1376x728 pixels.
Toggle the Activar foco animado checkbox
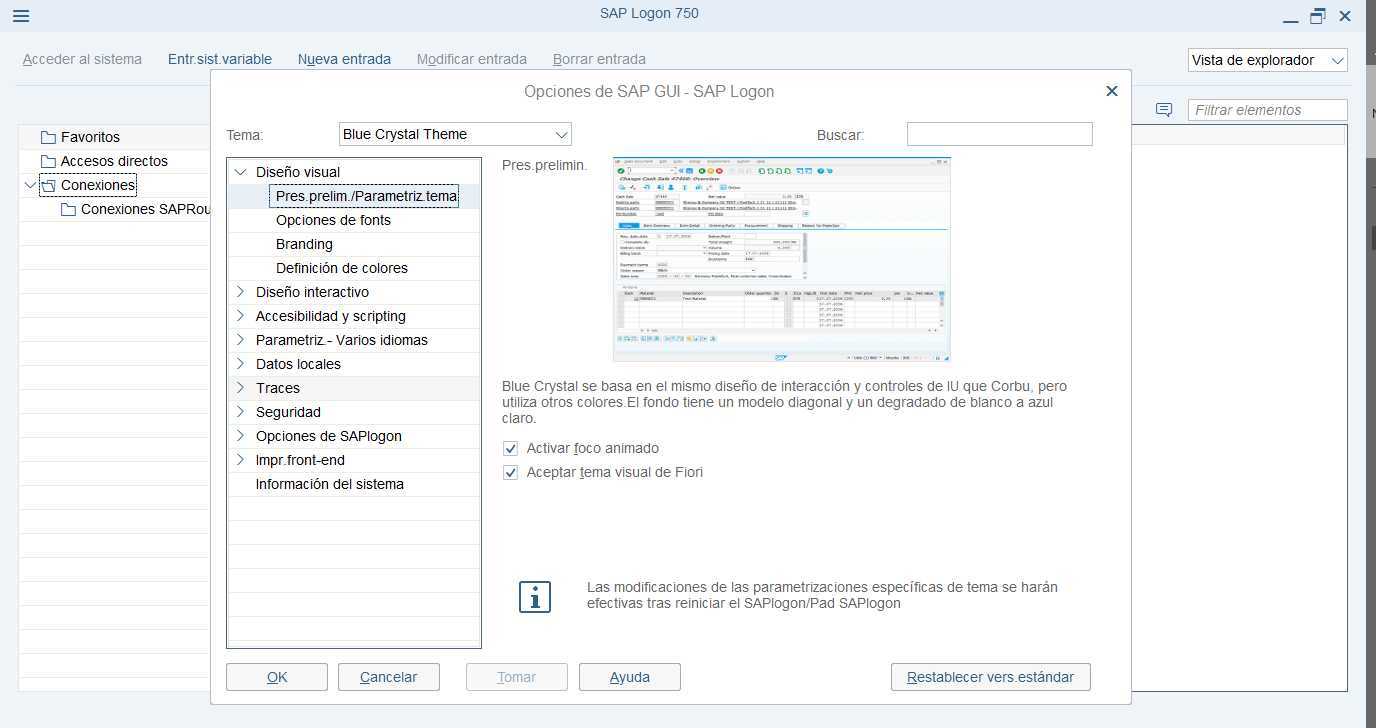510,448
